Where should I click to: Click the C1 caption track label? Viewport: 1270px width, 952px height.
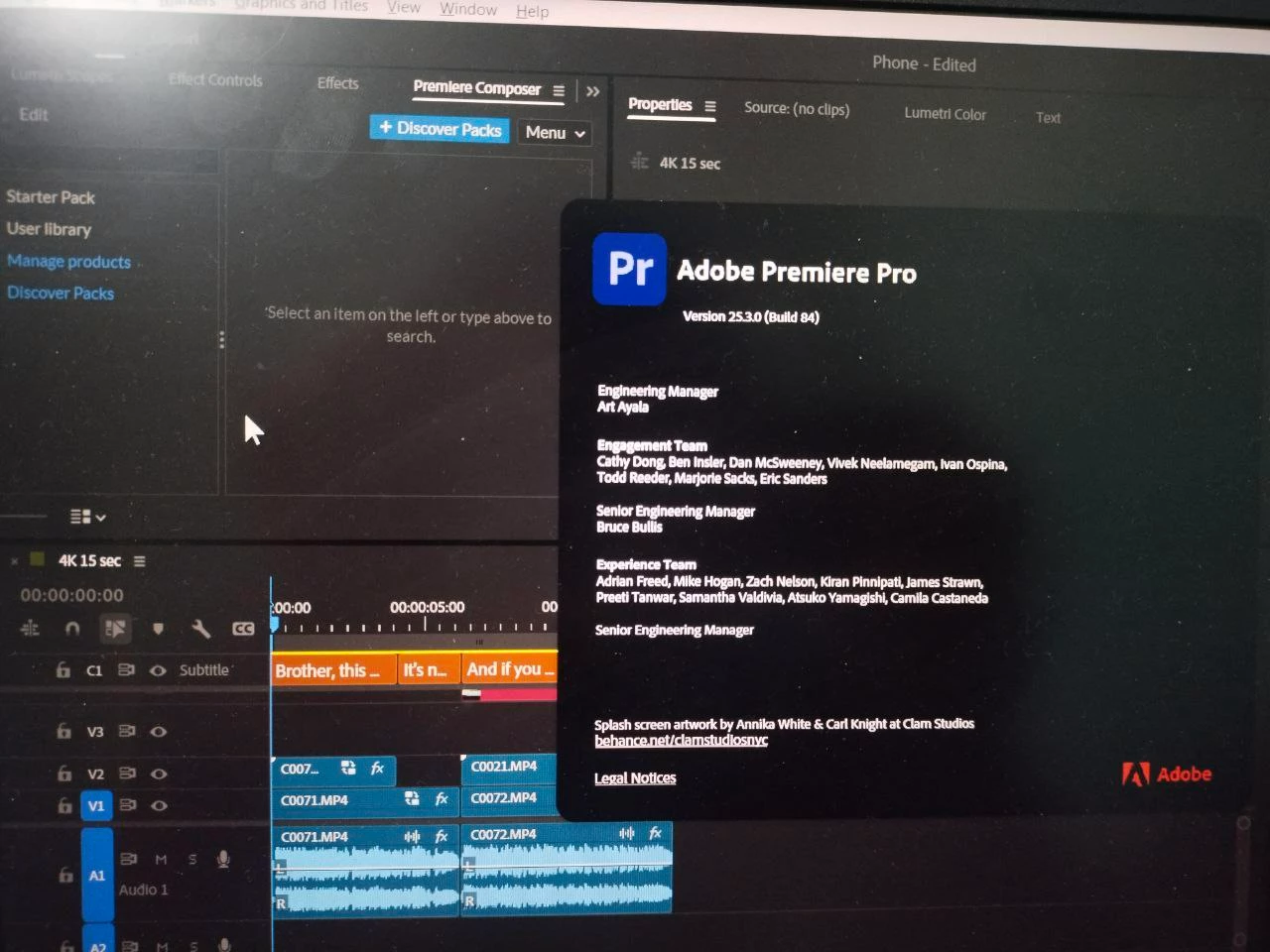coord(94,670)
